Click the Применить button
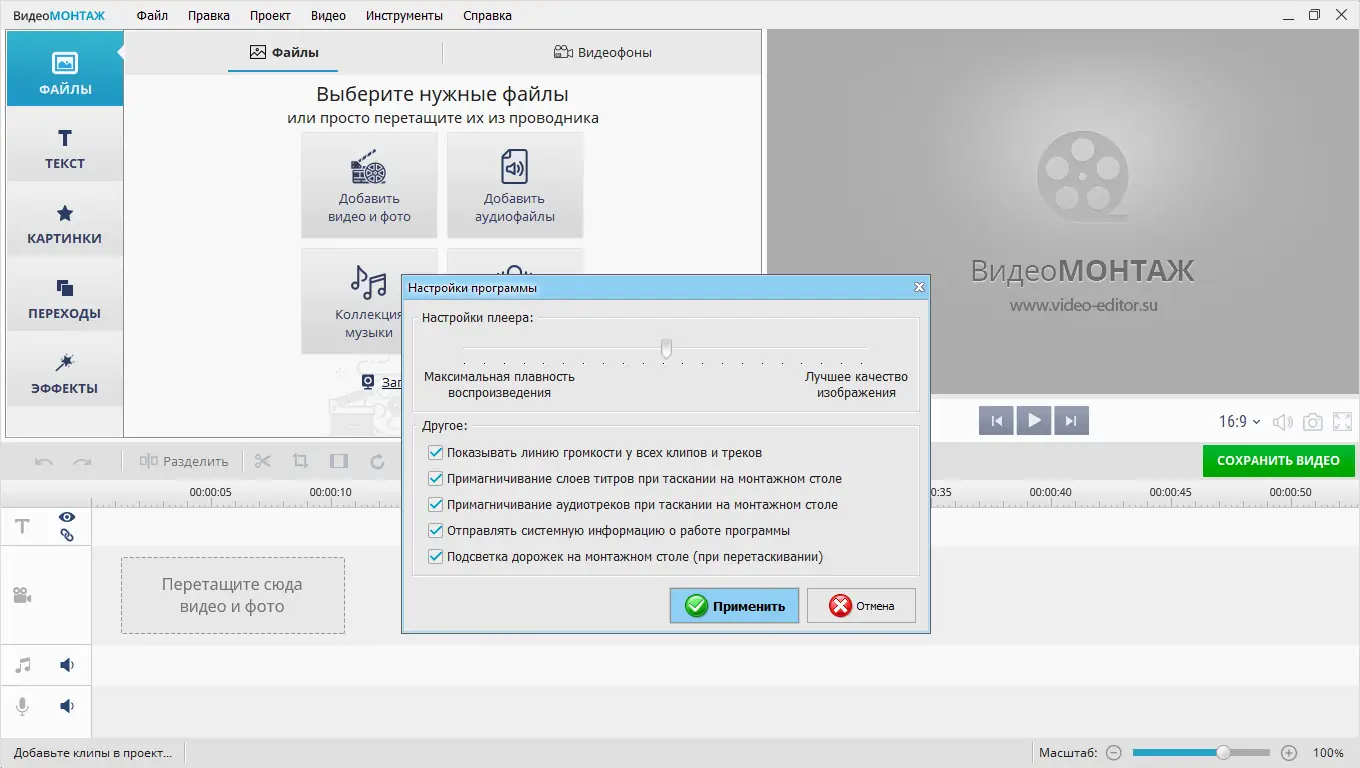This screenshot has height=768, width=1360. [734, 605]
